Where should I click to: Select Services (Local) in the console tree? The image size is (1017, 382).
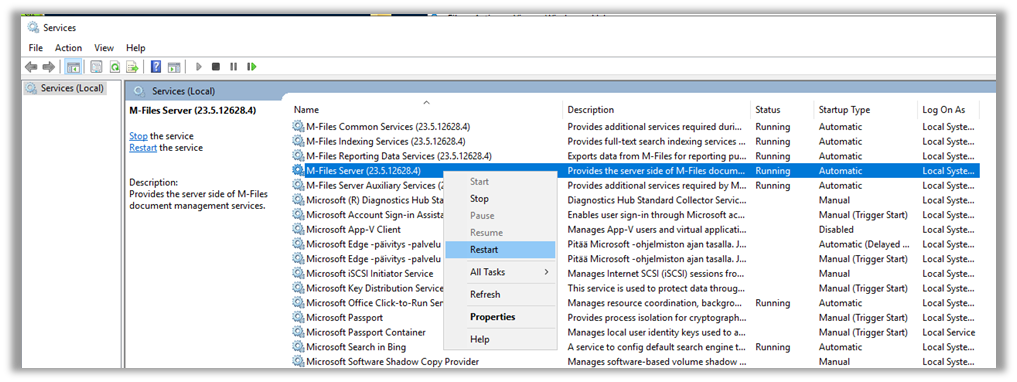click(x=72, y=88)
